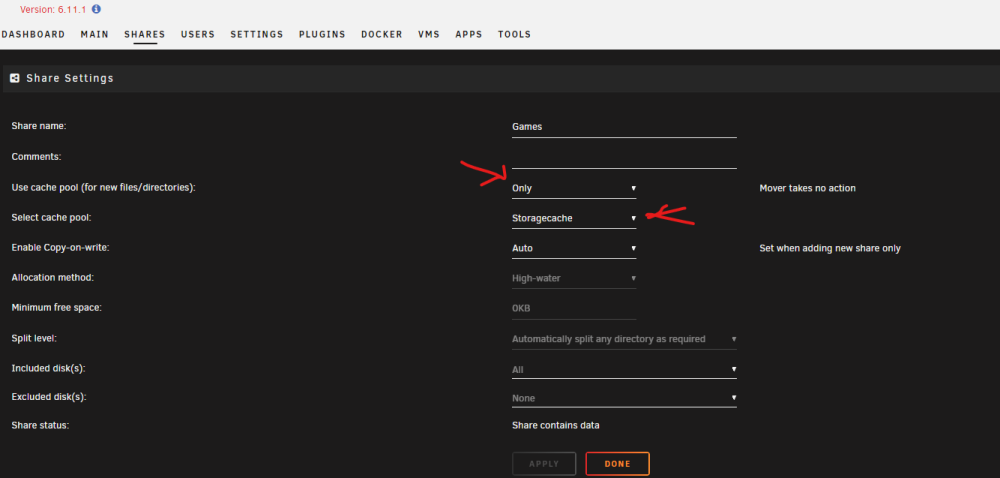
Task: Click the Done button
Action: point(617,464)
